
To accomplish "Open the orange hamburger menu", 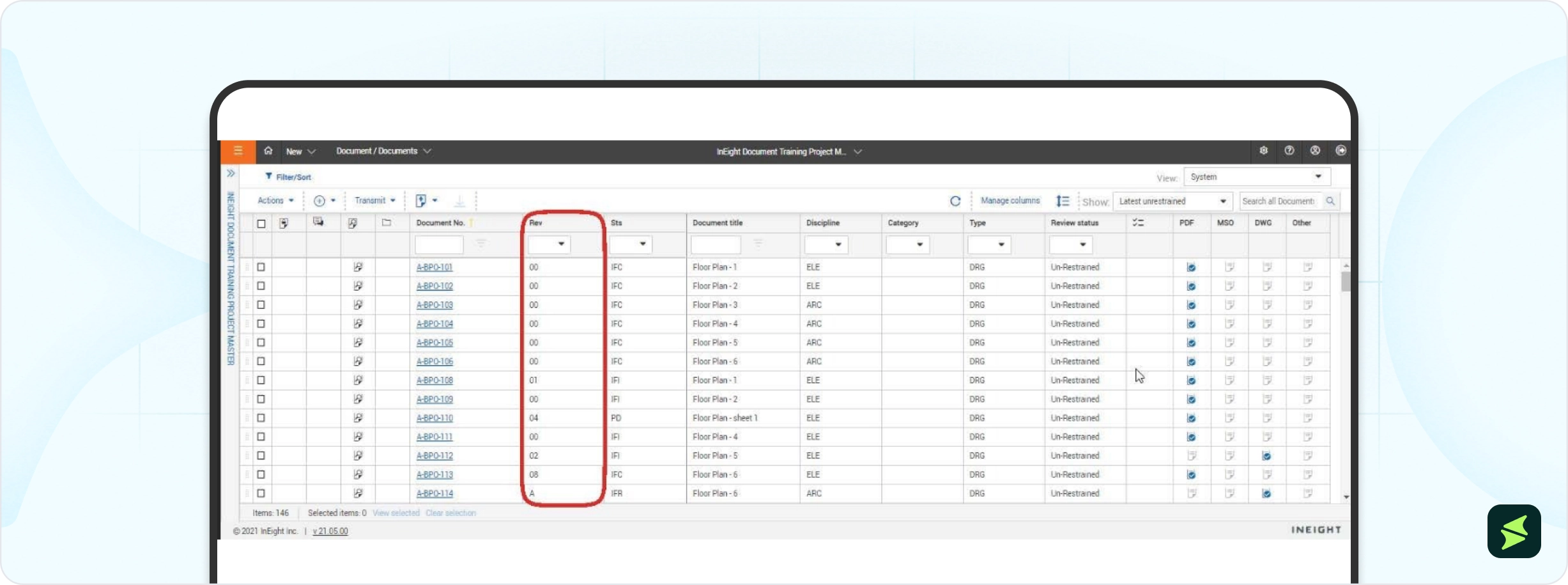I will (238, 151).
